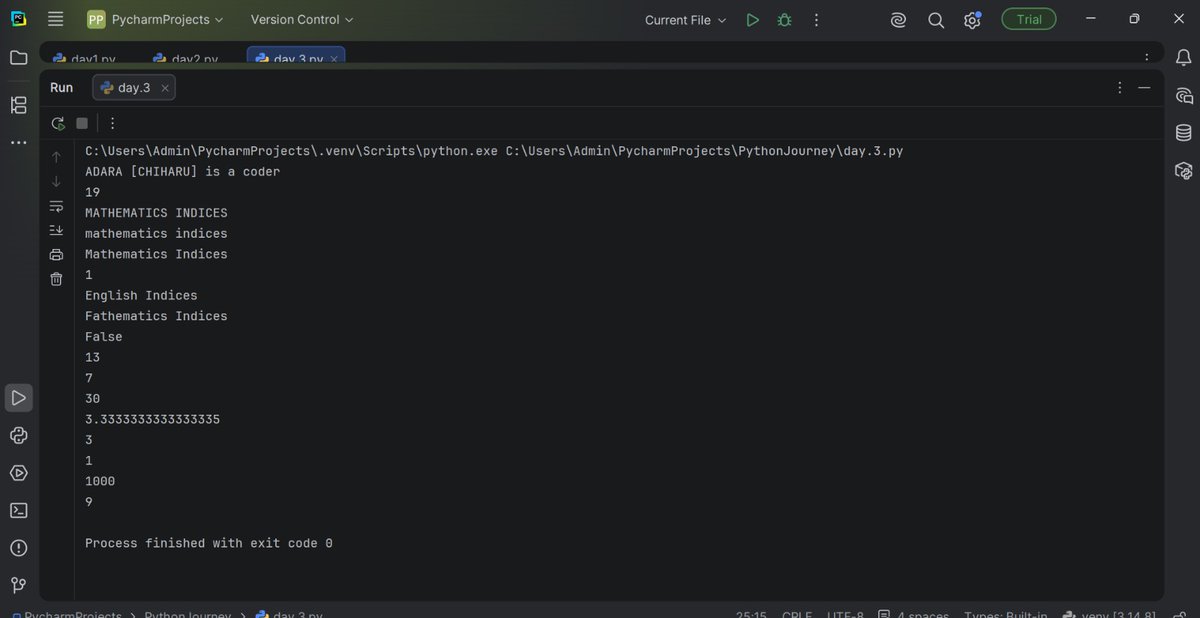The height and width of the screenshot is (618, 1200).
Task: Click the 'ADARA [CHIHARU] is a coder' line
Action: pyautogui.click(x=183, y=172)
